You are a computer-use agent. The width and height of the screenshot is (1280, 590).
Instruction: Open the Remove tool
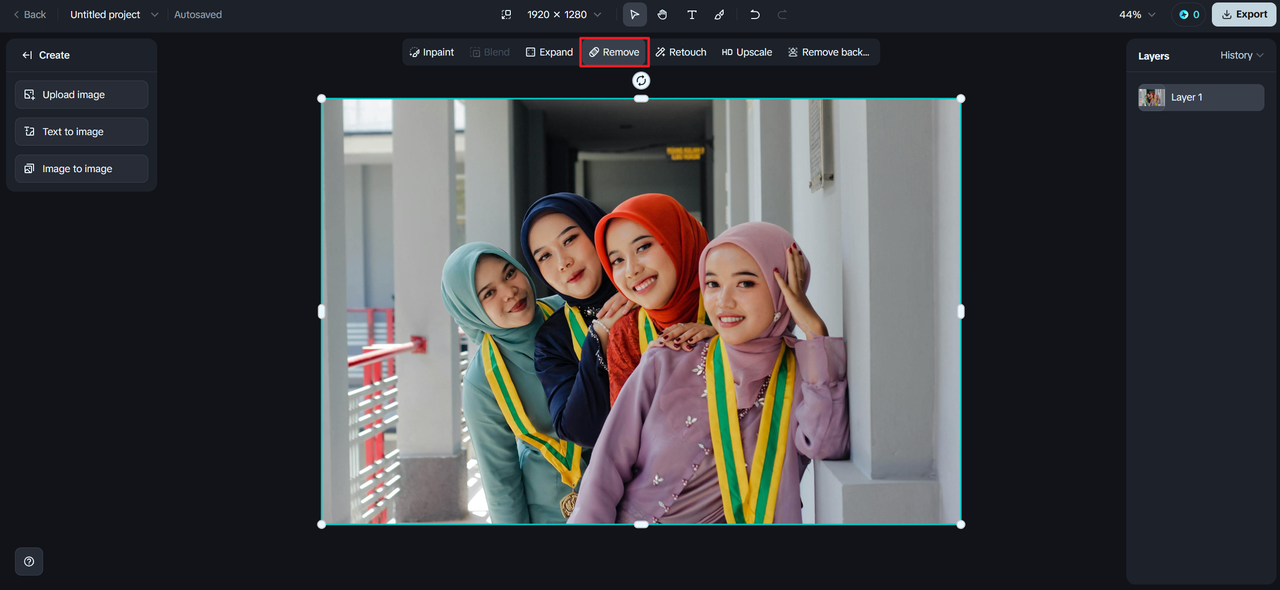[614, 52]
